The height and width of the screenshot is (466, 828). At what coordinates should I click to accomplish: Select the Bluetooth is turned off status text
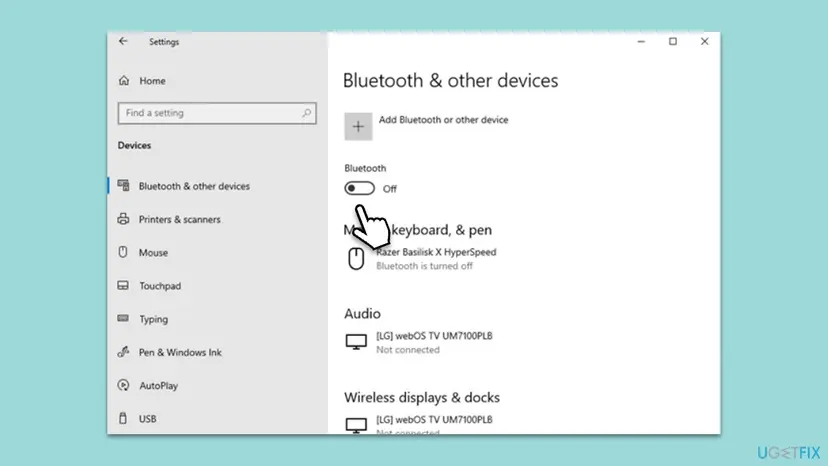click(424, 266)
